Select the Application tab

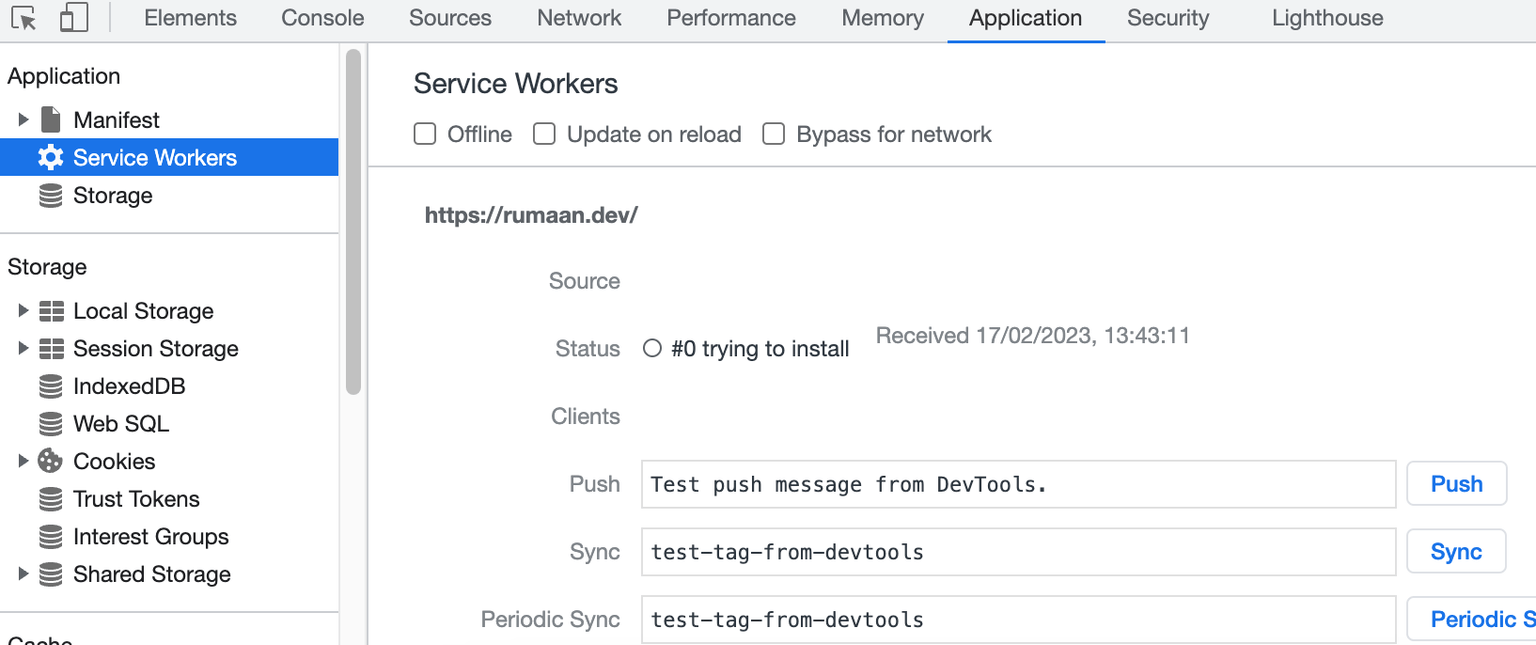[1025, 18]
